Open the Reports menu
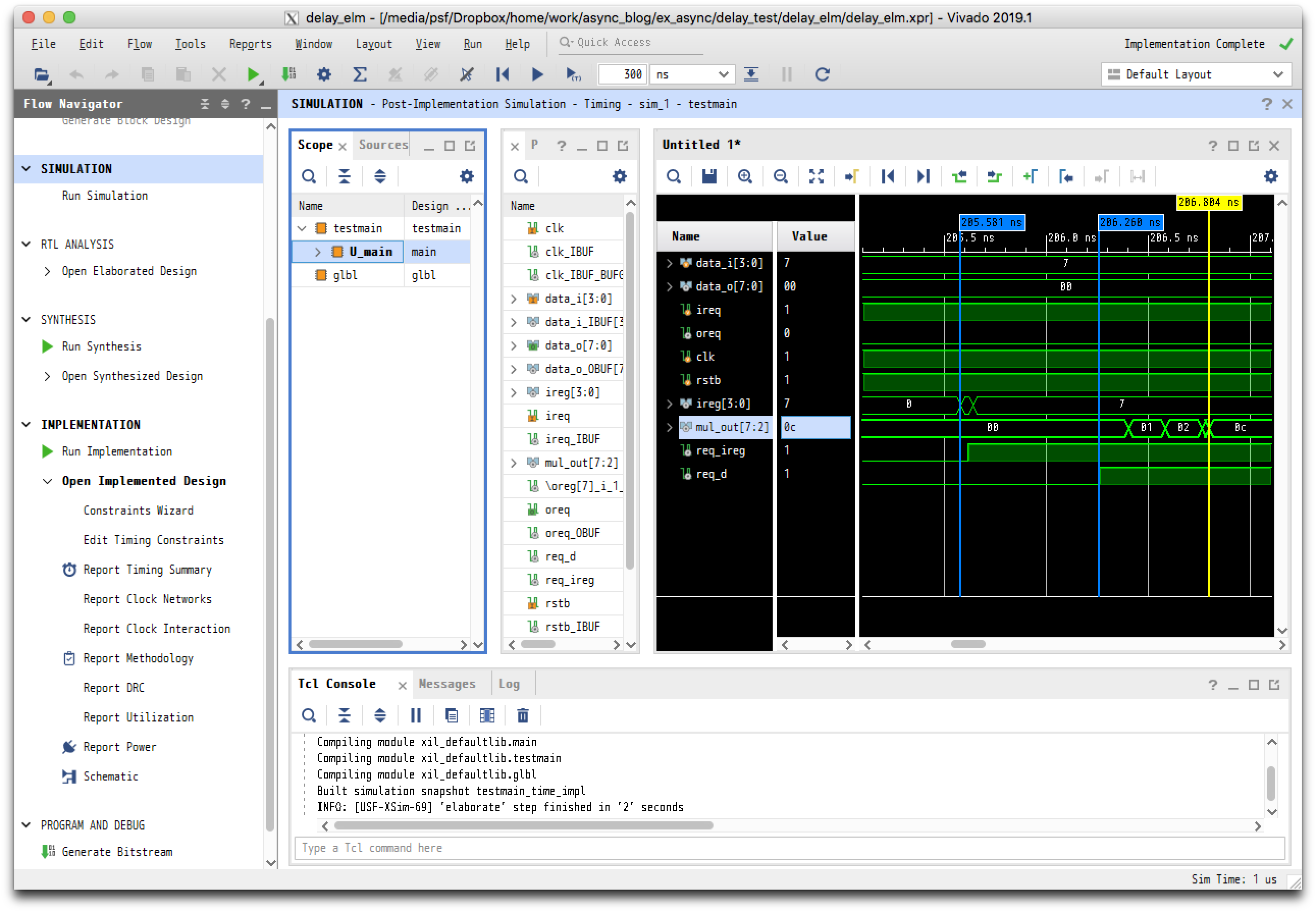 [x=250, y=44]
